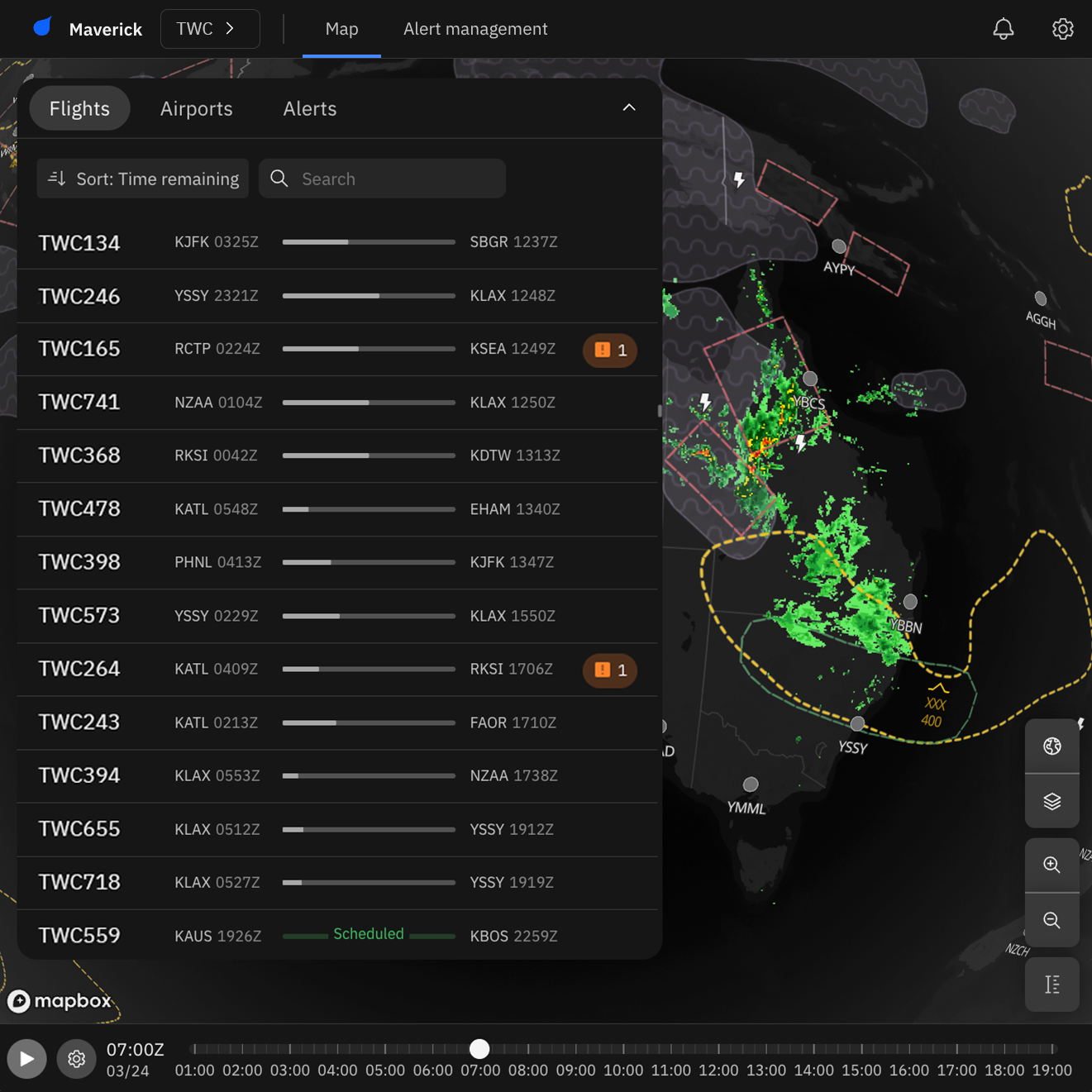Select the Airports tab
The height and width of the screenshot is (1092, 1092).
(x=196, y=108)
